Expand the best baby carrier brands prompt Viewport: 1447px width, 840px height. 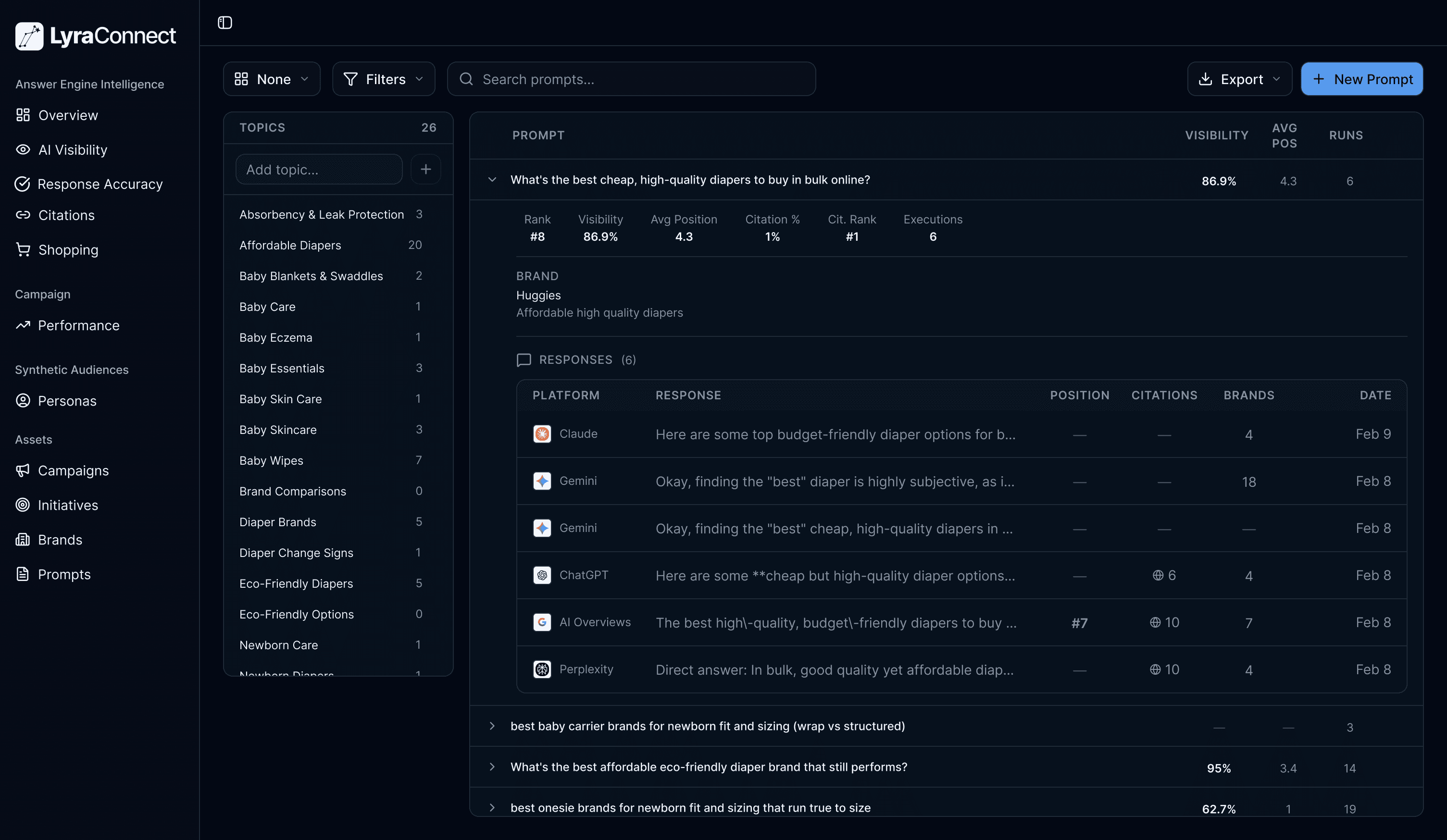(x=492, y=726)
